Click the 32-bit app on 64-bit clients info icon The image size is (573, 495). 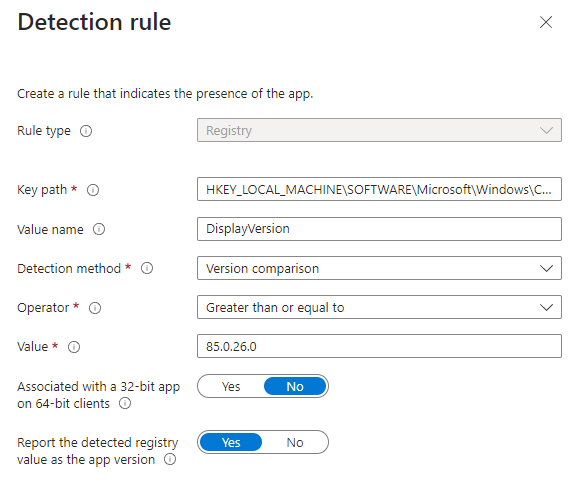point(125,404)
